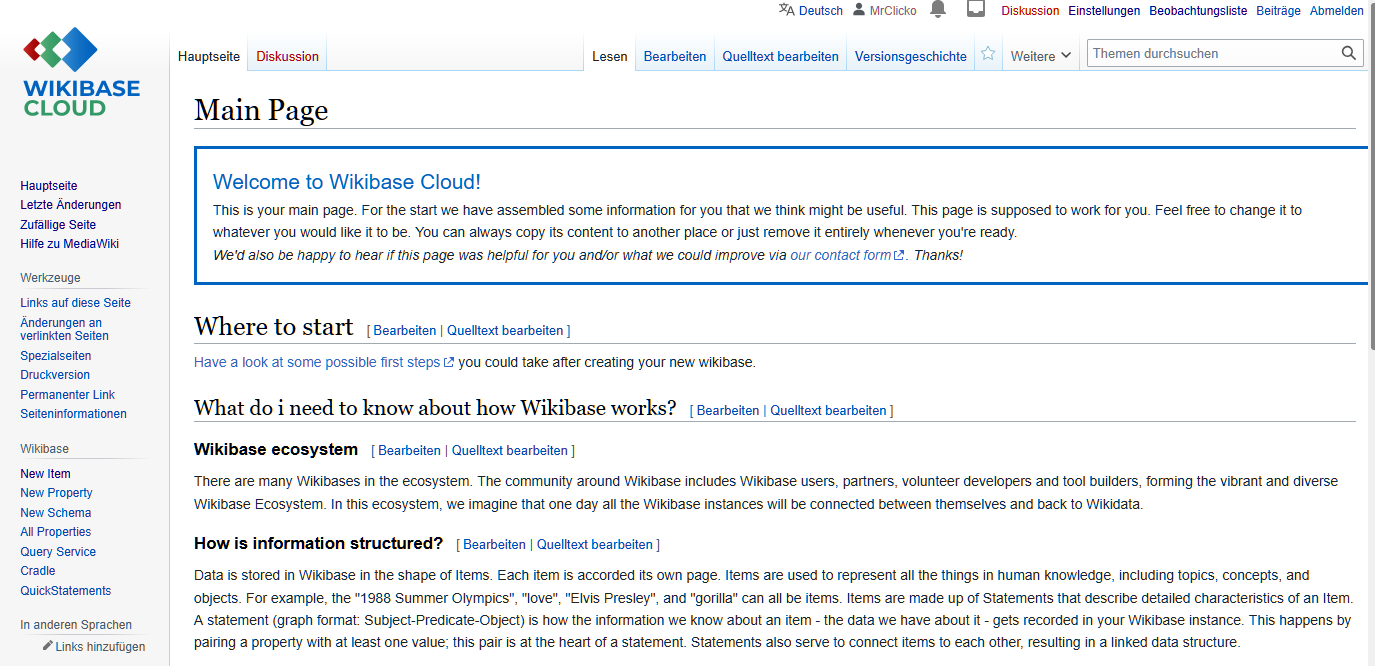Open the Query Service link
Viewport: 1375px width, 666px height.
pyautogui.click(x=58, y=552)
